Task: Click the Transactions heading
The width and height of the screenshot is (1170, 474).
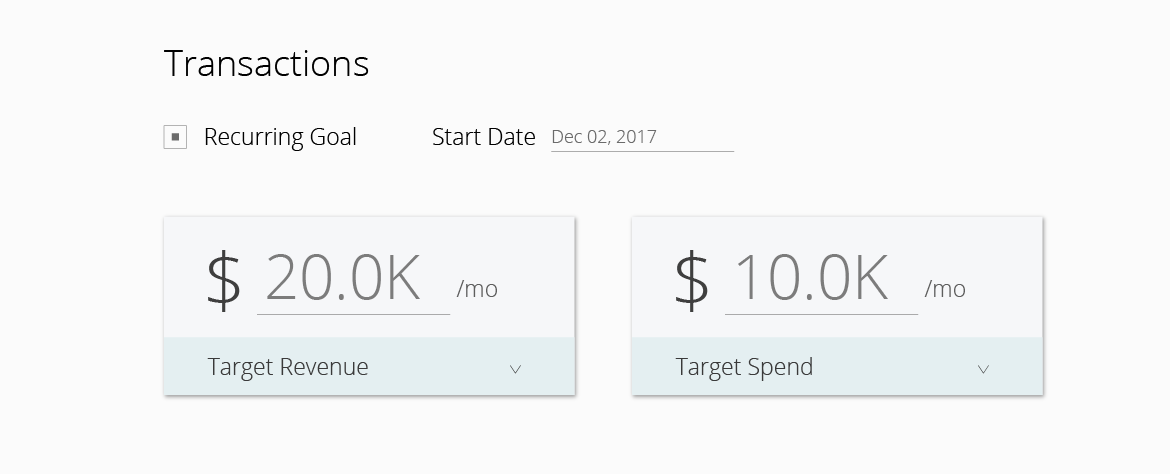Action: [266, 63]
